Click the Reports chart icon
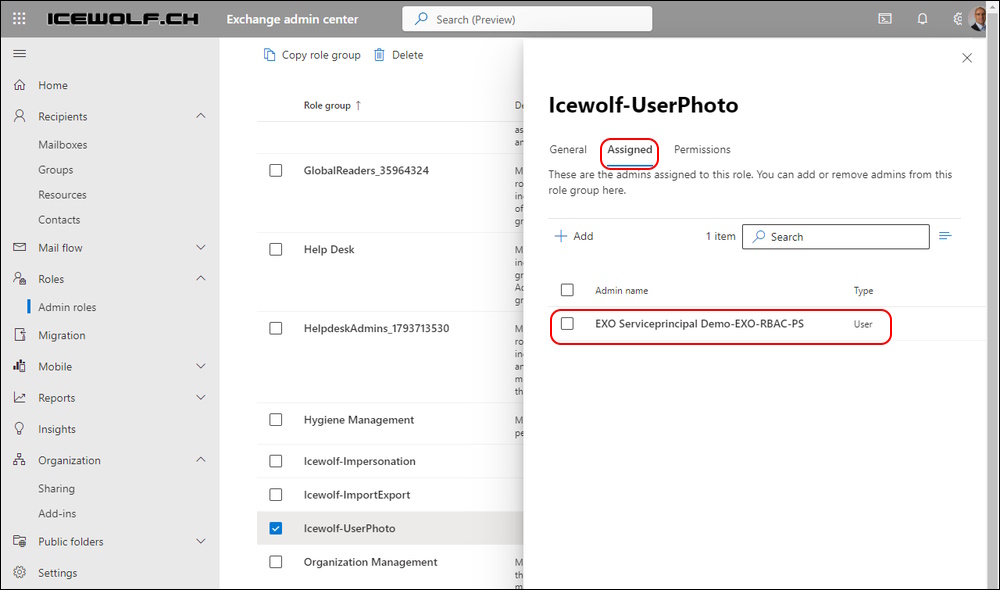This screenshot has height=590, width=1000. 20,397
